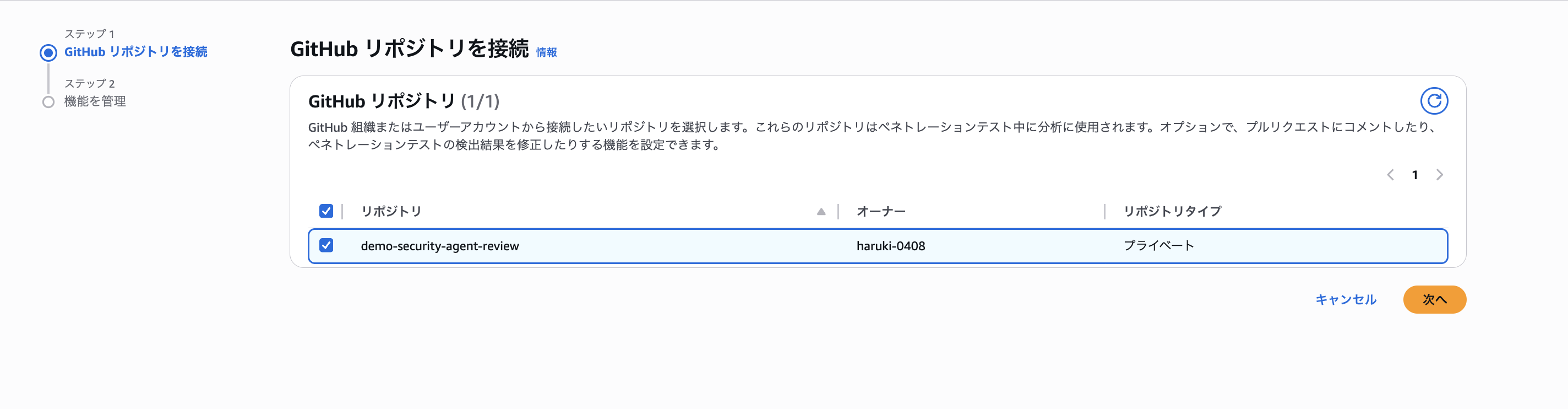Uncheck the select-all repositories checkbox
The width and height of the screenshot is (1568, 409).
(326, 211)
